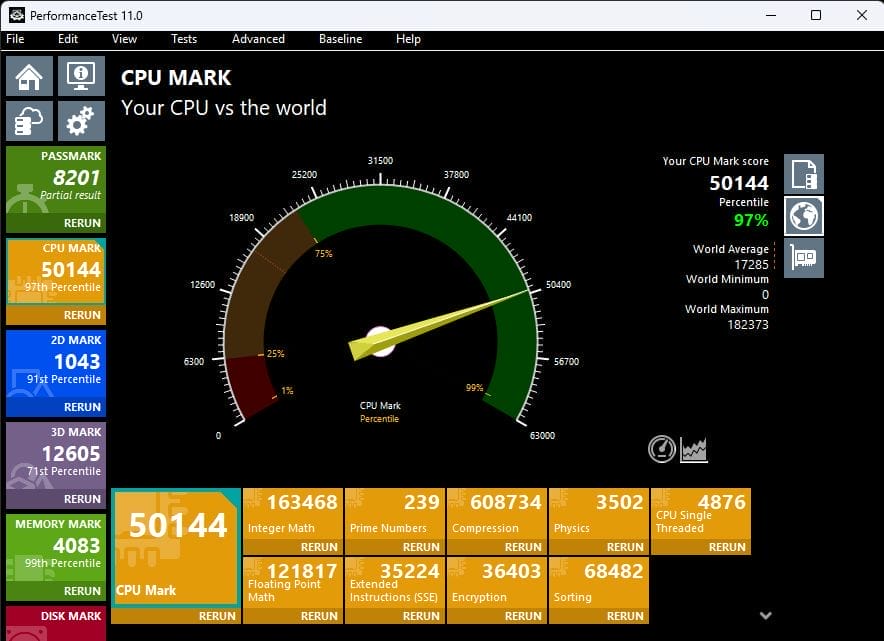Open the View menu
Image resolution: width=884 pixels, height=641 pixels.
tap(124, 39)
